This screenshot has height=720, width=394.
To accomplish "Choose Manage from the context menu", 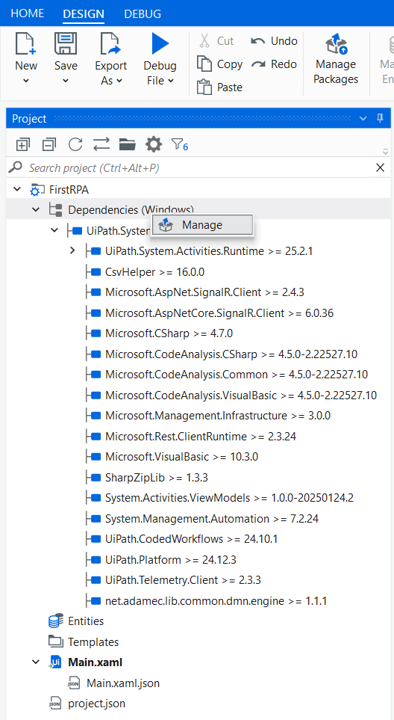I will coord(203,225).
